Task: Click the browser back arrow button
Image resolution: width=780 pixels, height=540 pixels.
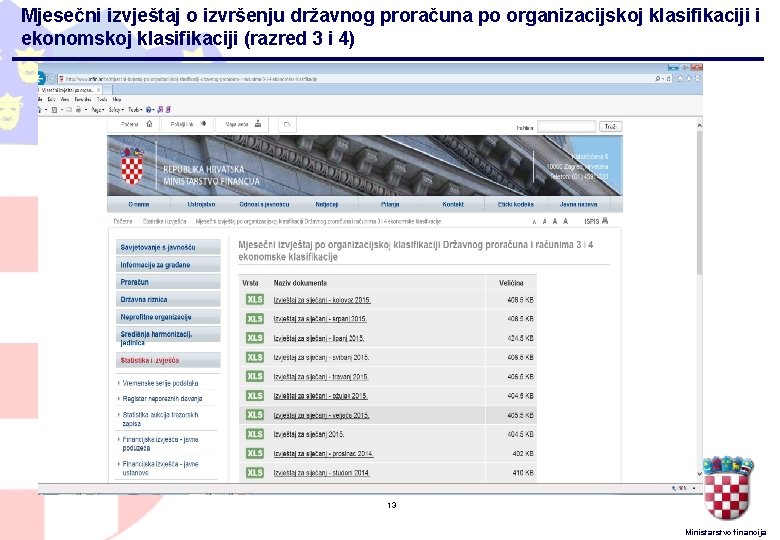Action: [40, 78]
